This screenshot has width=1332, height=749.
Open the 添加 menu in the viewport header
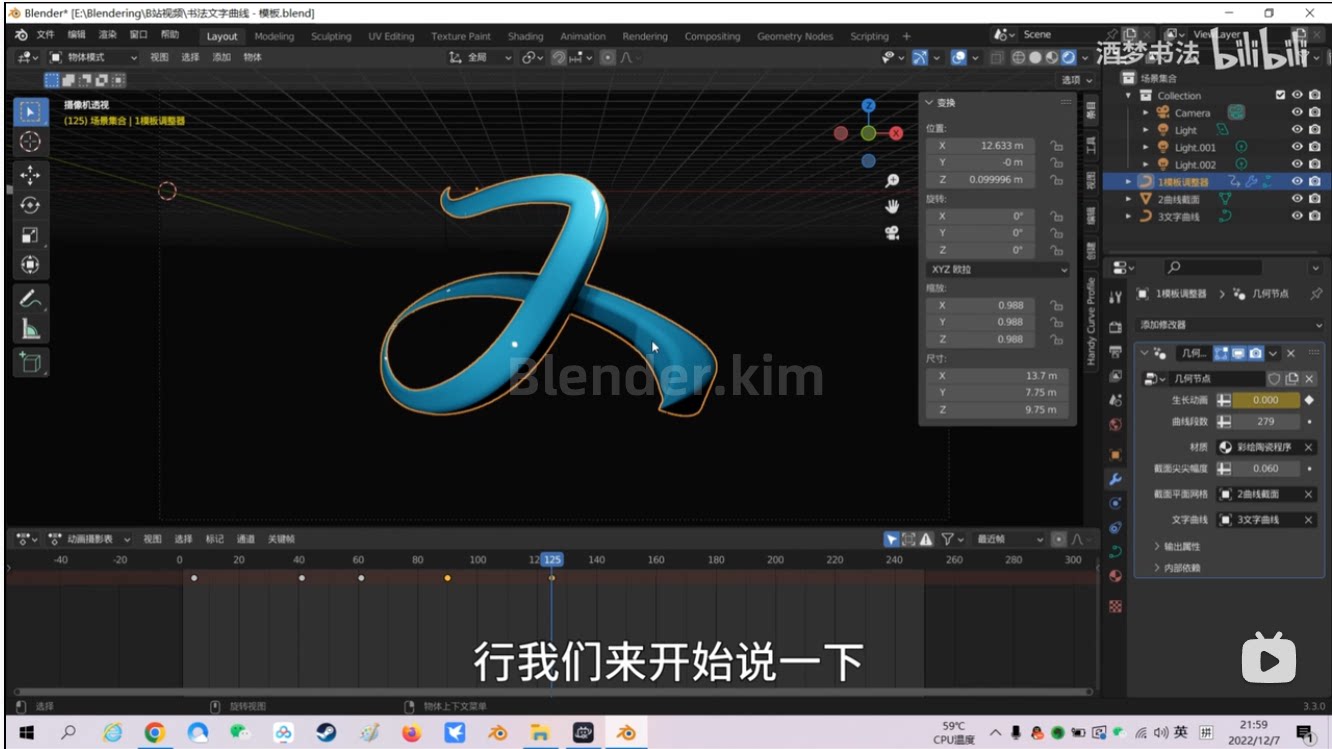pos(221,57)
